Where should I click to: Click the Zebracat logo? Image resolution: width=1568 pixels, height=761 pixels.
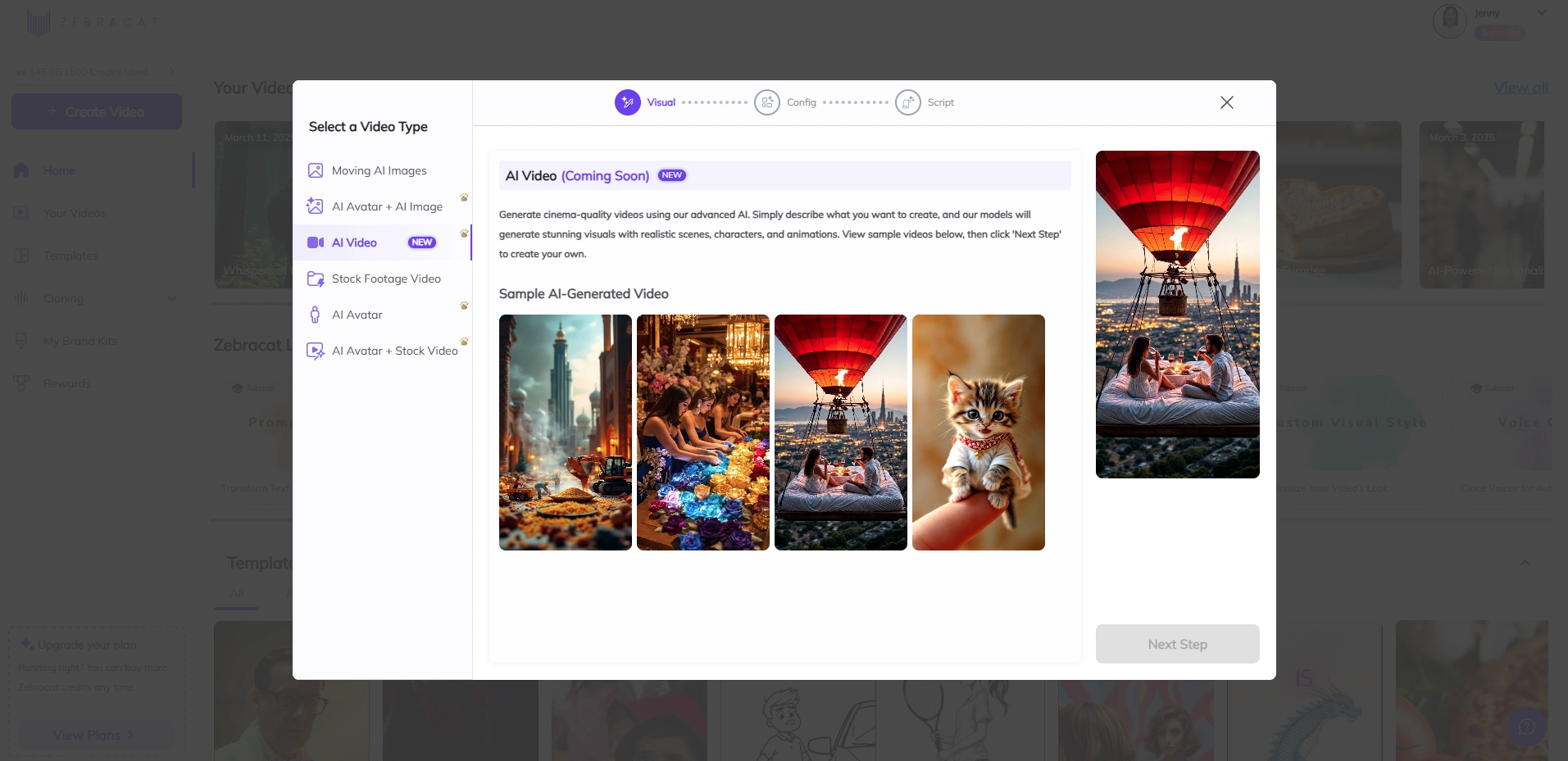92,22
